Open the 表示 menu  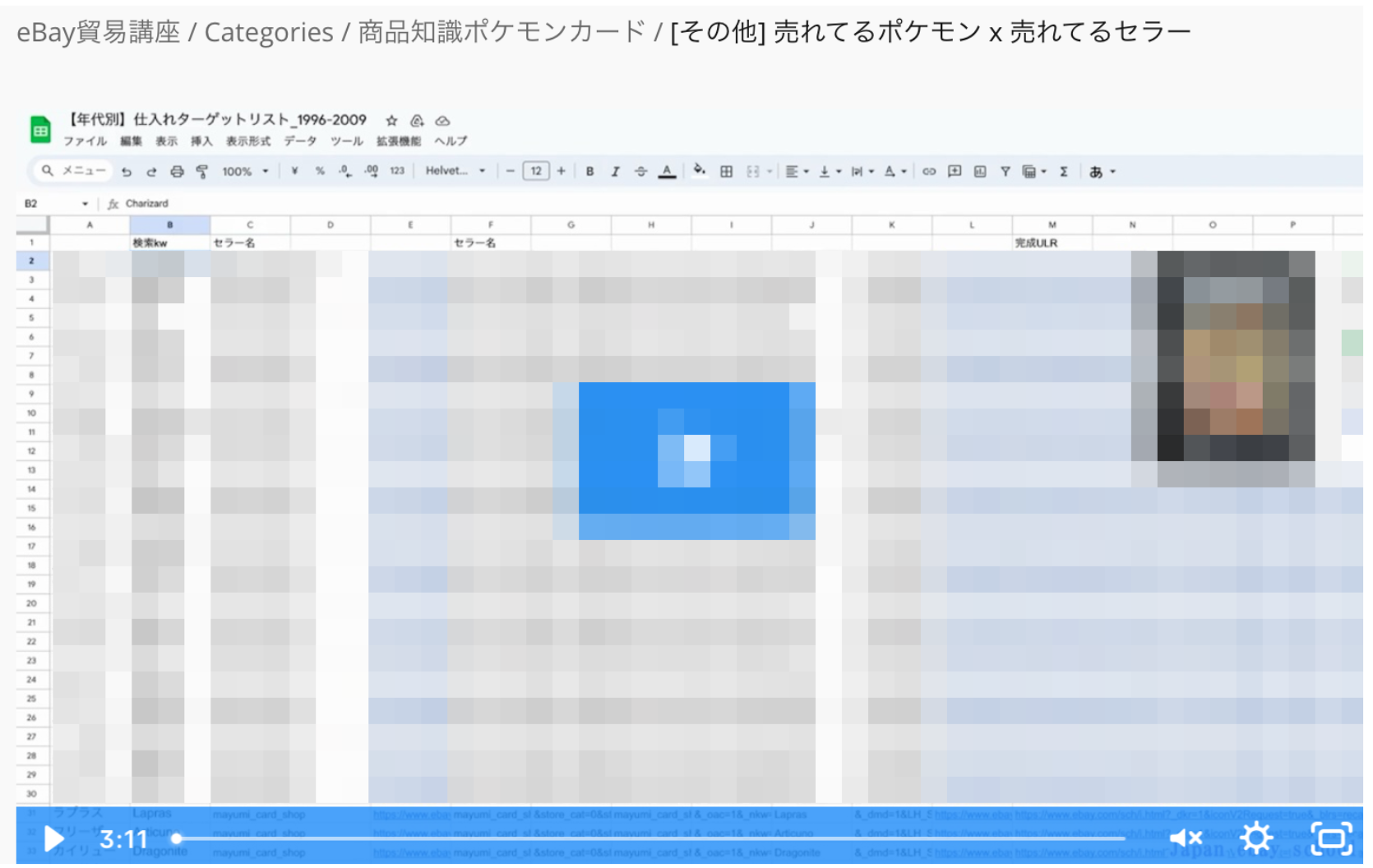(x=166, y=141)
